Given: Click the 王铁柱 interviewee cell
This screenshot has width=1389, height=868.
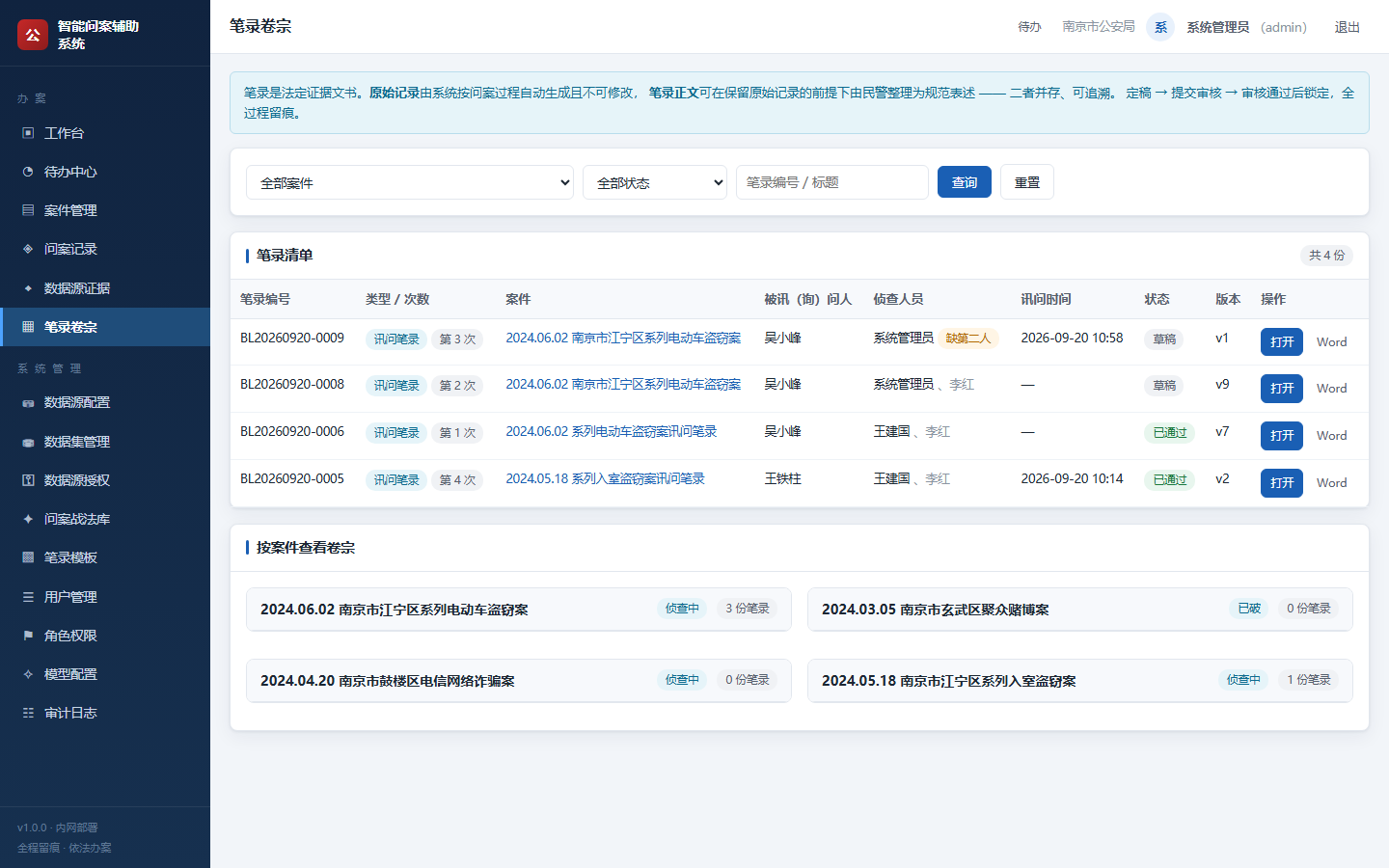Looking at the screenshot, I should tap(783, 478).
